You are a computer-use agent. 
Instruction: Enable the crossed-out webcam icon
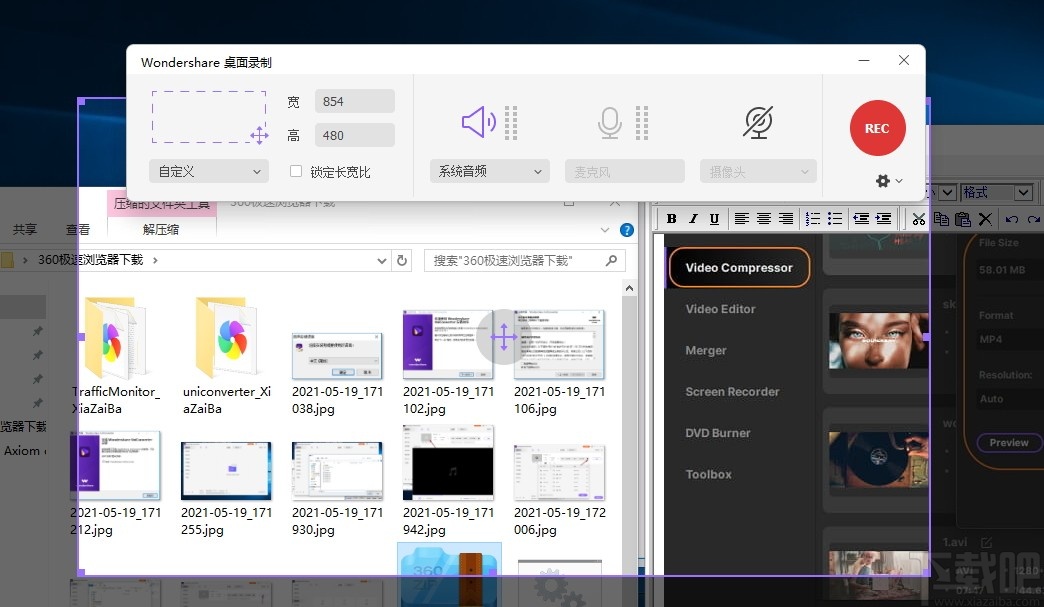pyautogui.click(x=758, y=121)
